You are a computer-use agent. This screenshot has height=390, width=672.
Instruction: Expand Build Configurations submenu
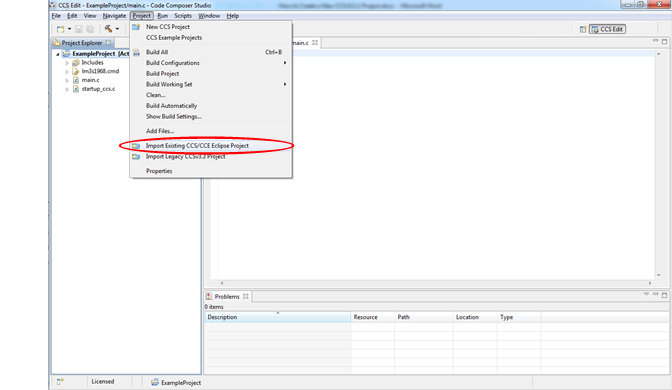click(211, 63)
